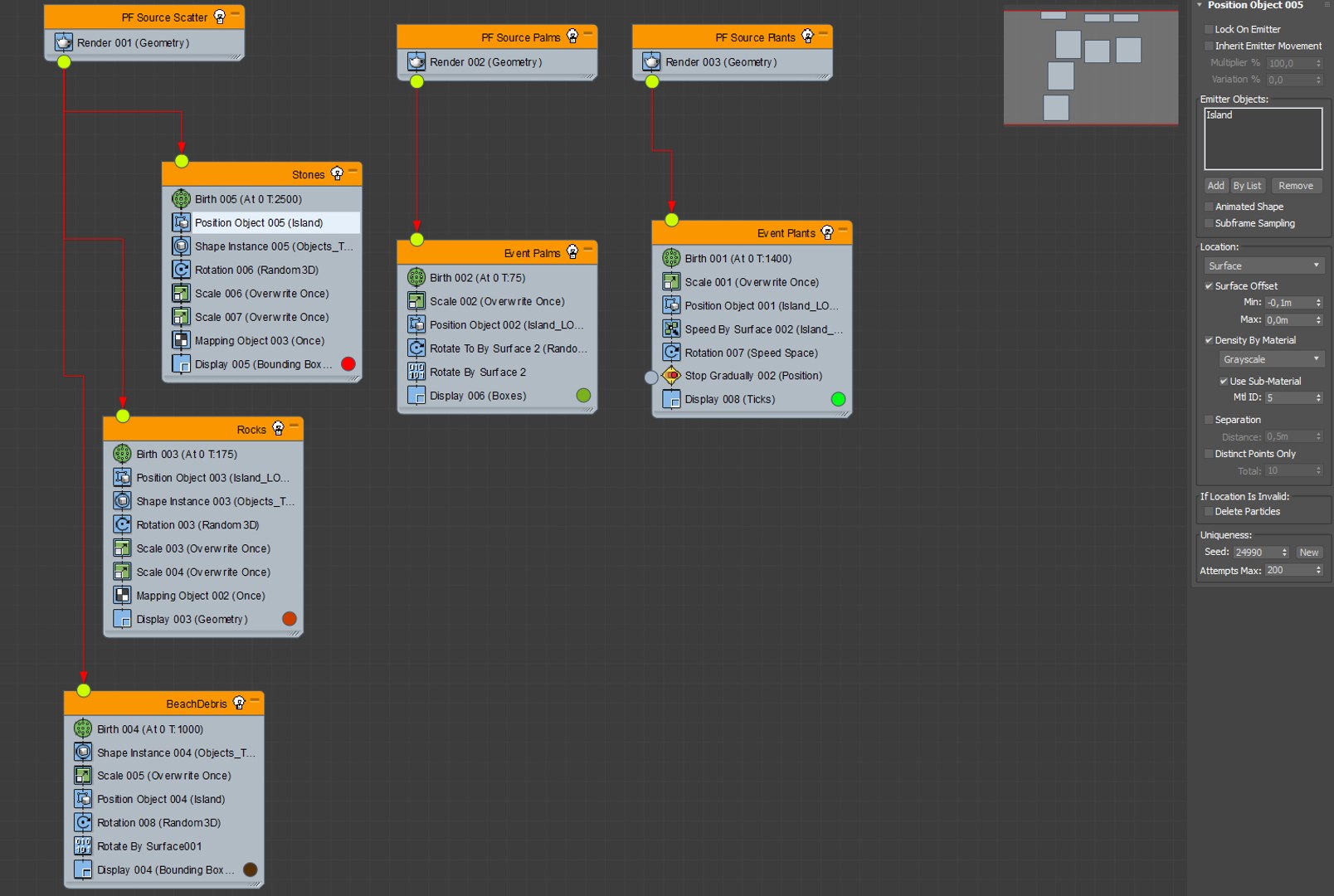Image resolution: width=1334 pixels, height=896 pixels.
Task: Toggle the lightbulb on the Stones event
Action: click(x=337, y=174)
